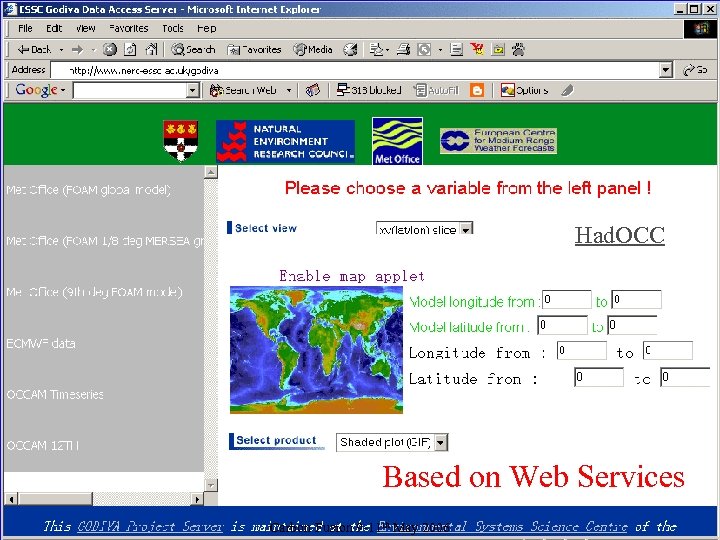
Task: Click Model latitude to field
Action: point(632,325)
